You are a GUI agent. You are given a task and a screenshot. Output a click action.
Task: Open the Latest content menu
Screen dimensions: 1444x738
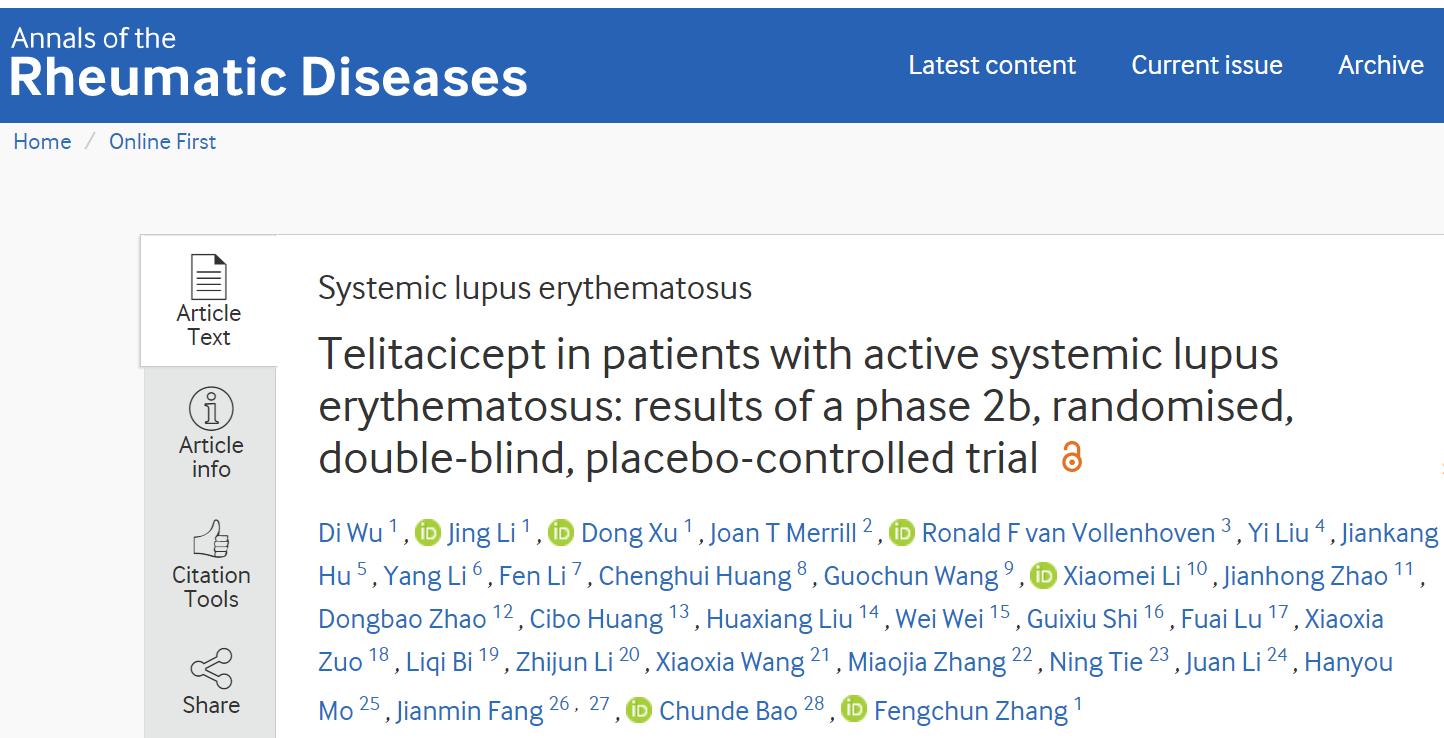pos(992,65)
